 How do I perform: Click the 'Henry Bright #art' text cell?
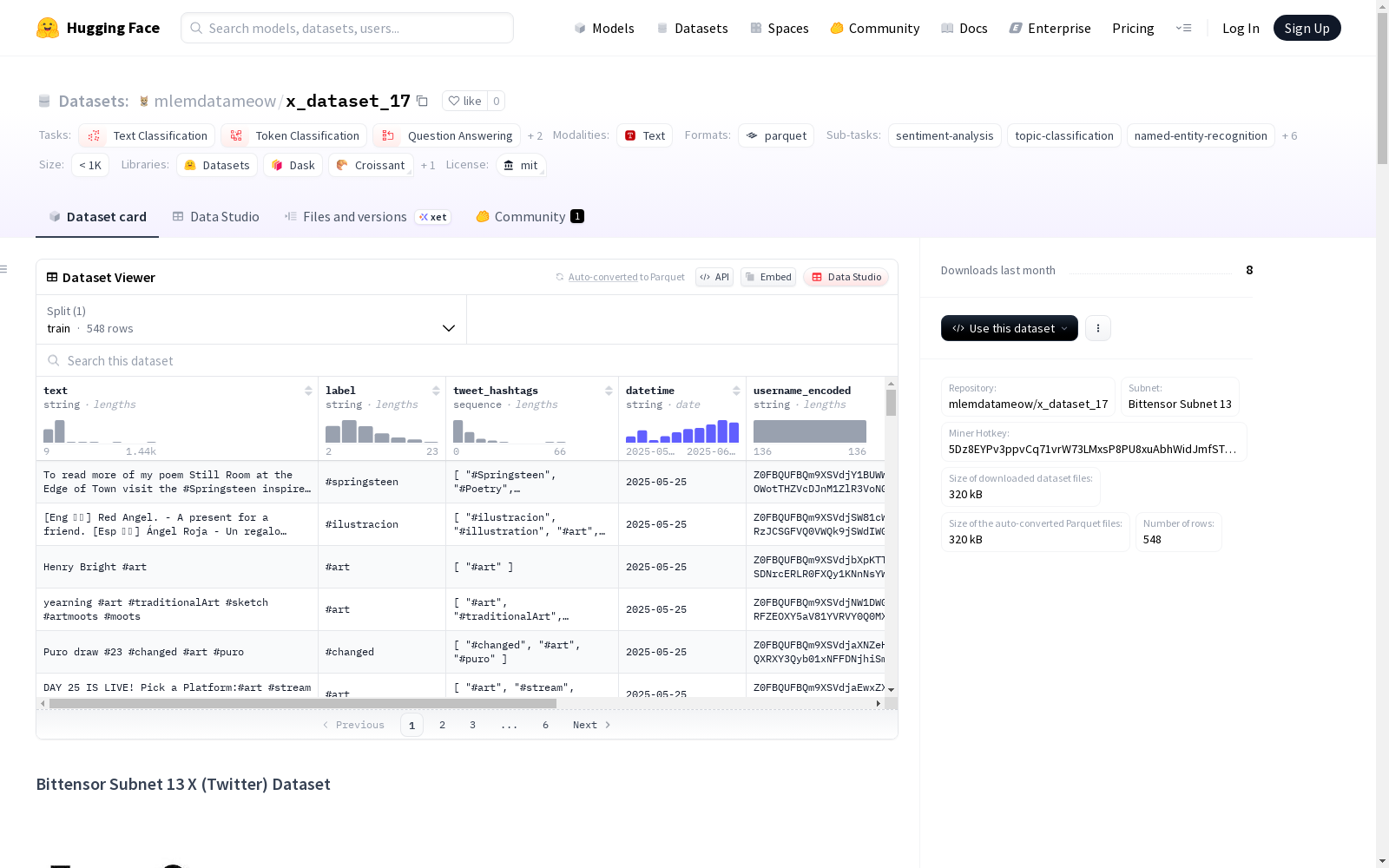click(x=177, y=567)
